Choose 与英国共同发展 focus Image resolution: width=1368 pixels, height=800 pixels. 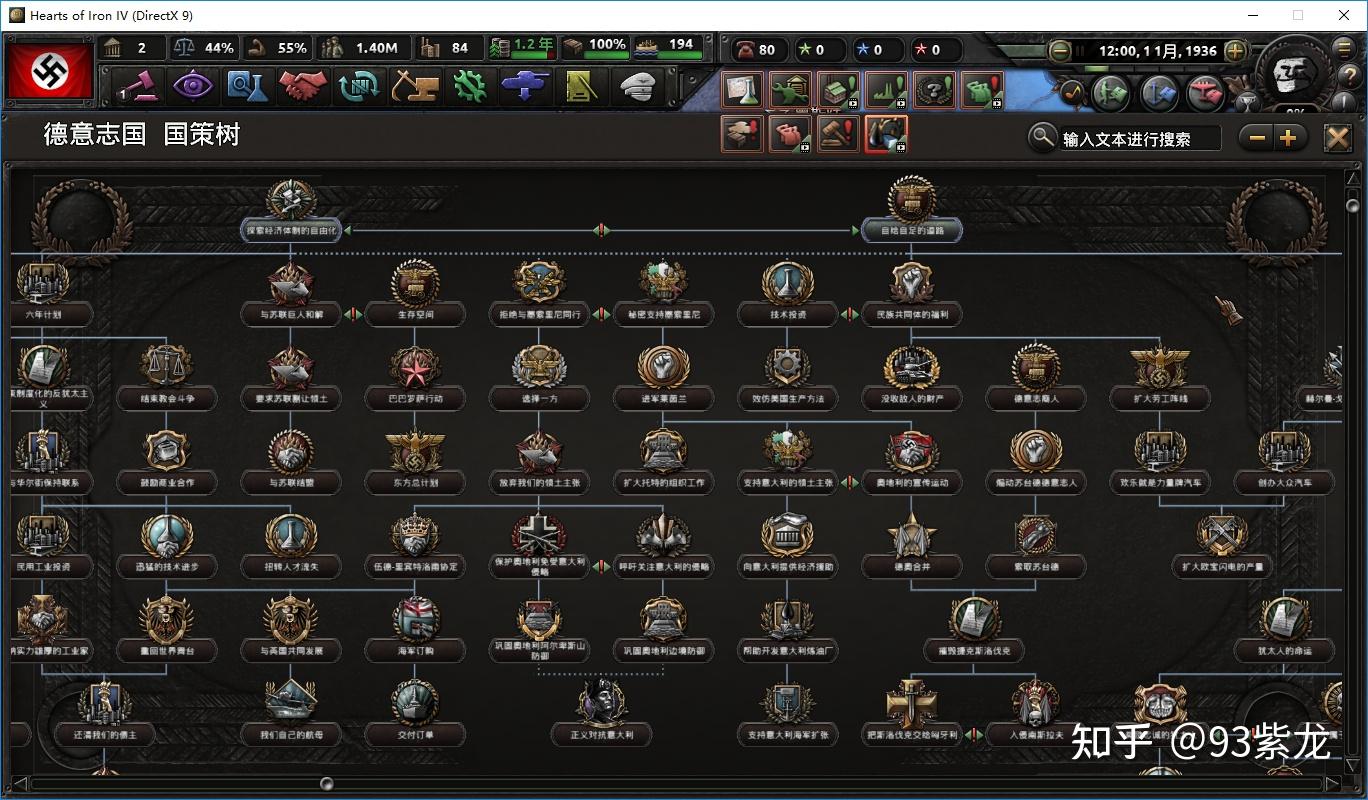[x=291, y=632]
